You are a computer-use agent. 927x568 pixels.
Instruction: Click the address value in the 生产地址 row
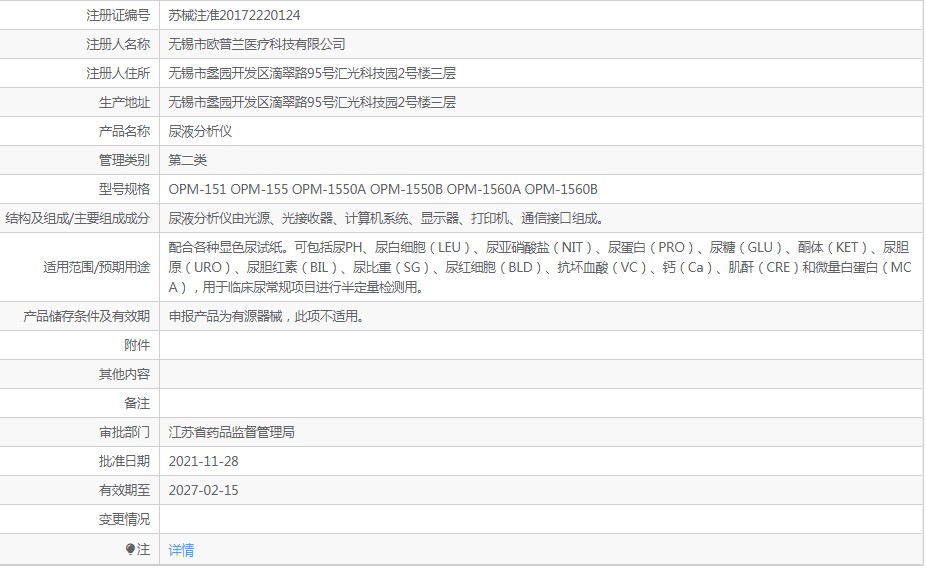pyautogui.click(x=312, y=102)
